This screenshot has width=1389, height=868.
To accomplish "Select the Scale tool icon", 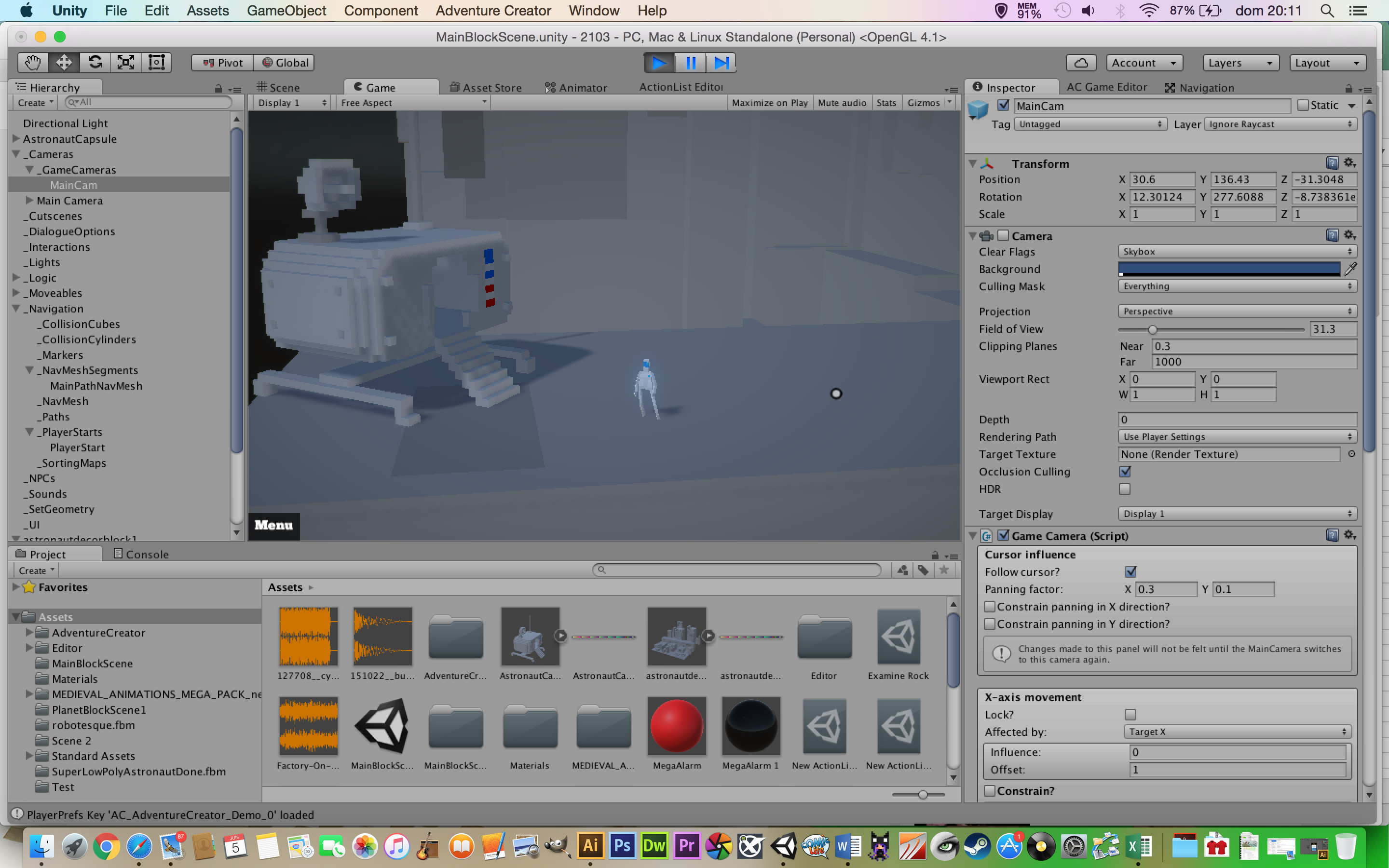I will 126,63.
